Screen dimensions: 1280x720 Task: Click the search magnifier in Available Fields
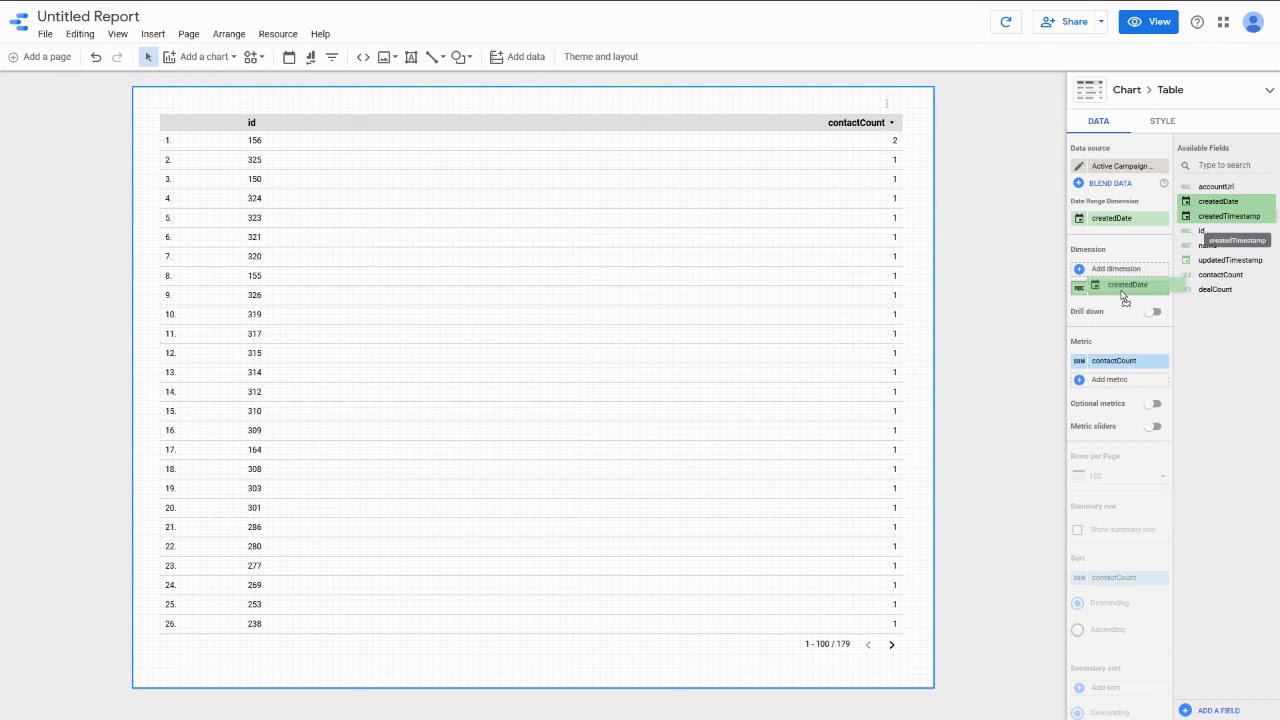[x=1186, y=166]
